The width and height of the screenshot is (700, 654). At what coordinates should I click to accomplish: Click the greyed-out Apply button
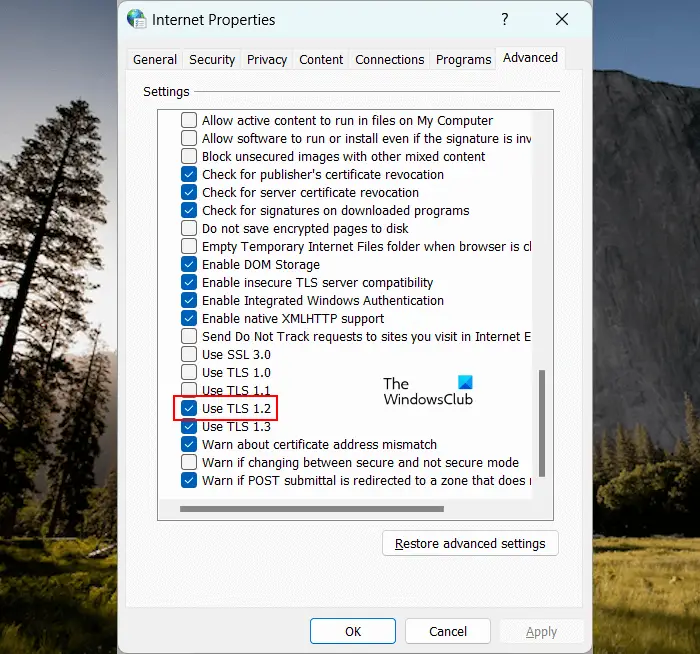click(x=542, y=631)
